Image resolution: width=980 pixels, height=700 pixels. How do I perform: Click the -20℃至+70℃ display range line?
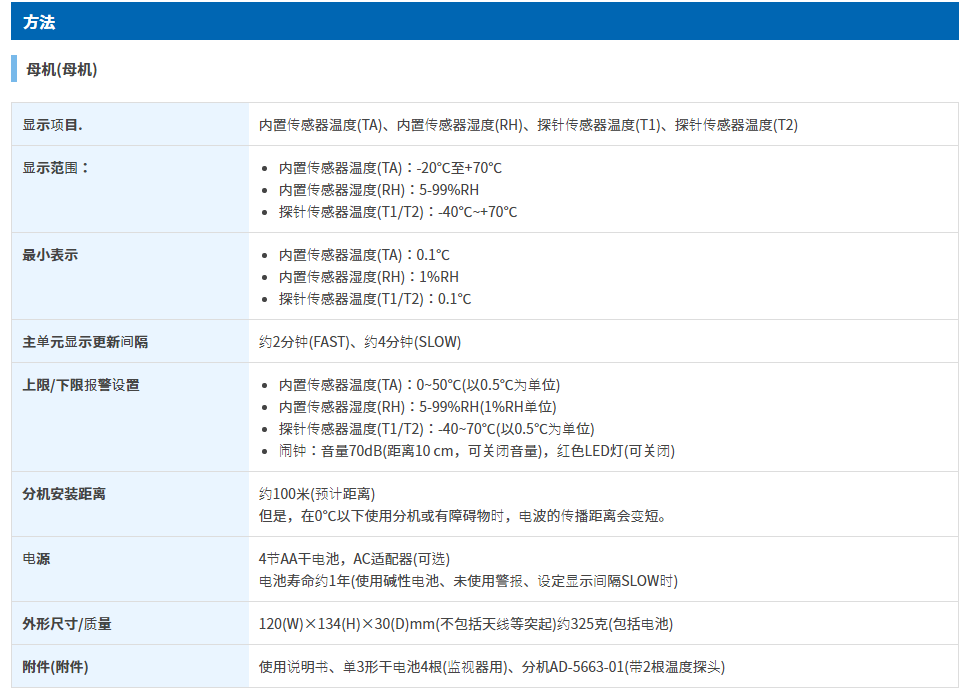tap(390, 168)
